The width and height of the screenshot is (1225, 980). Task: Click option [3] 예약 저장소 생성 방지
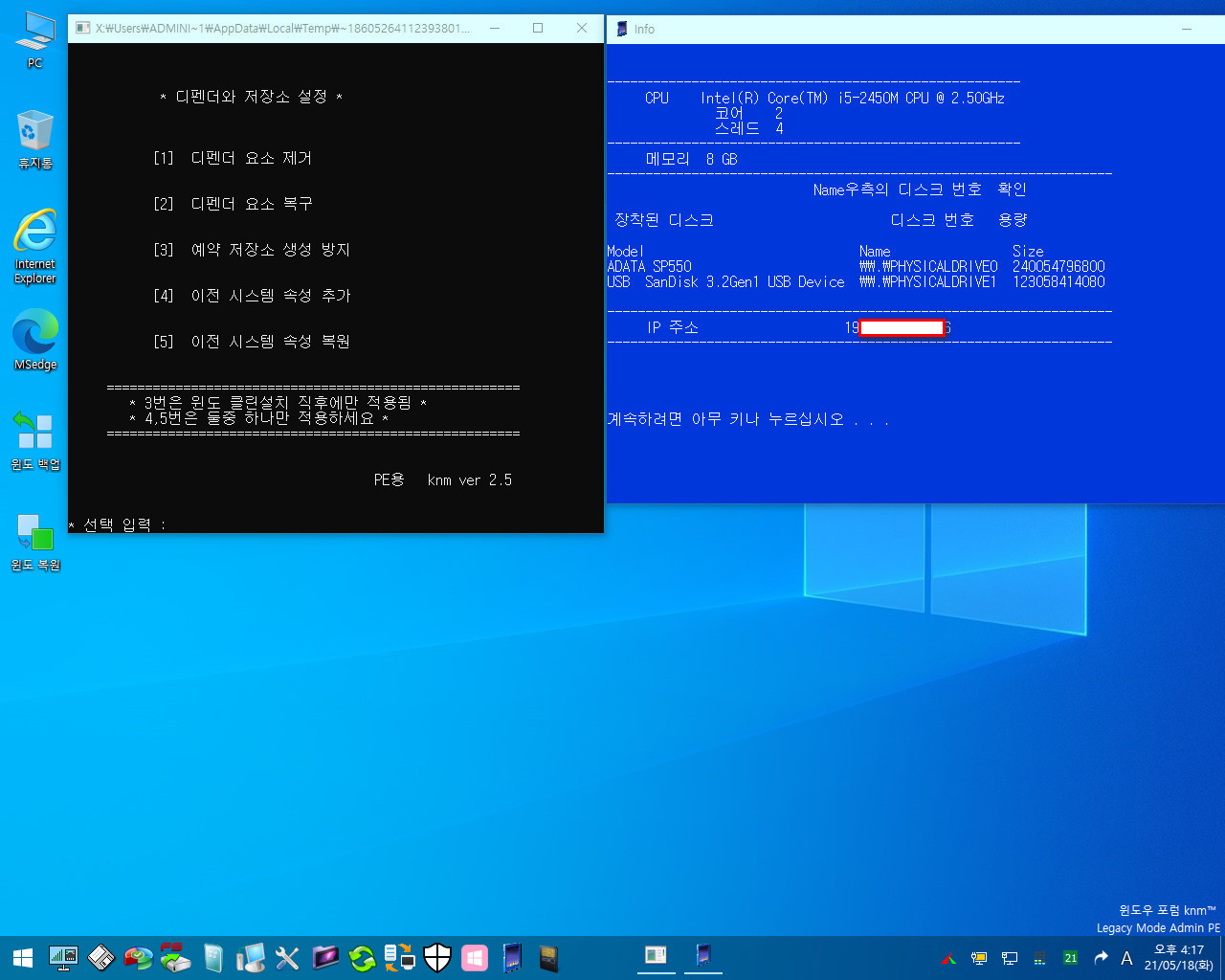(252, 250)
